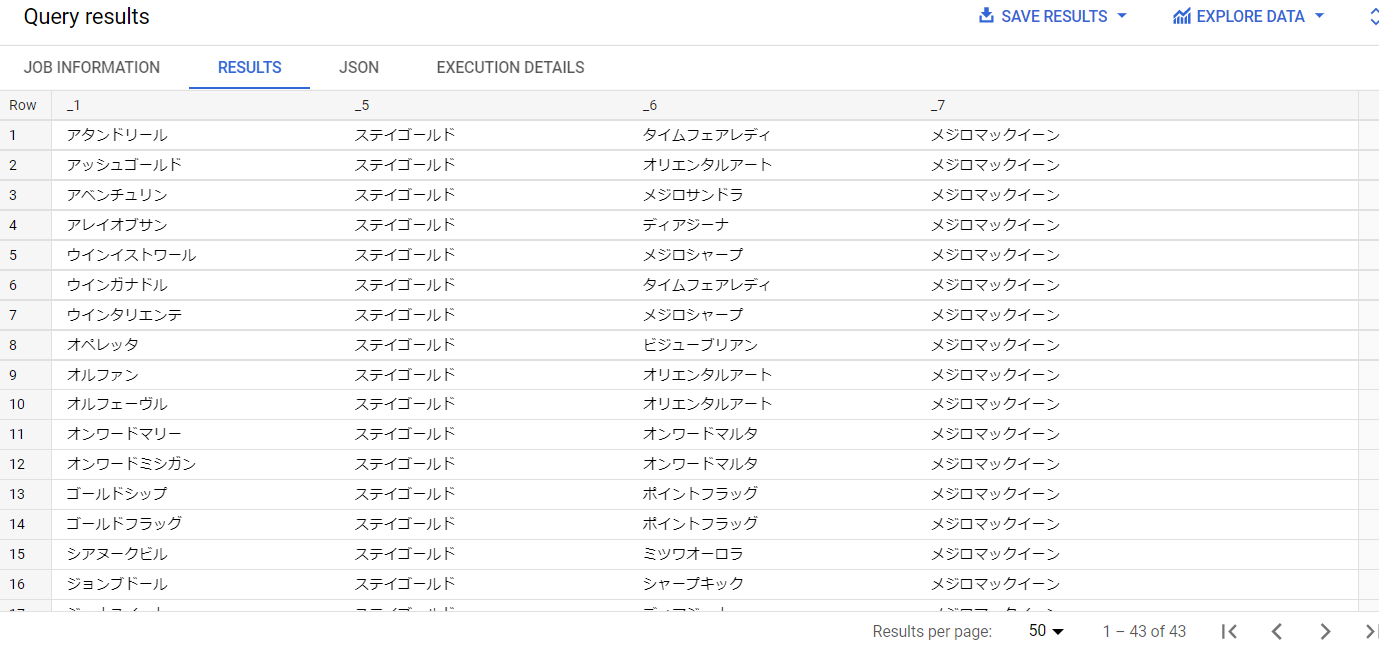Switch to the Job Information tab
This screenshot has height=647, width=1379.
click(x=92, y=68)
